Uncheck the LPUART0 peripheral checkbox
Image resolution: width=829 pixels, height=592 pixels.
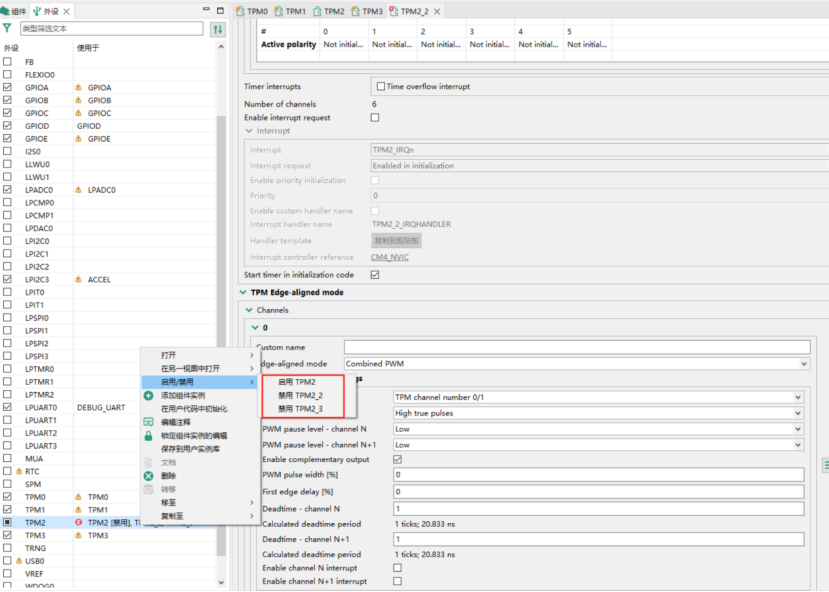pos(8,407)
